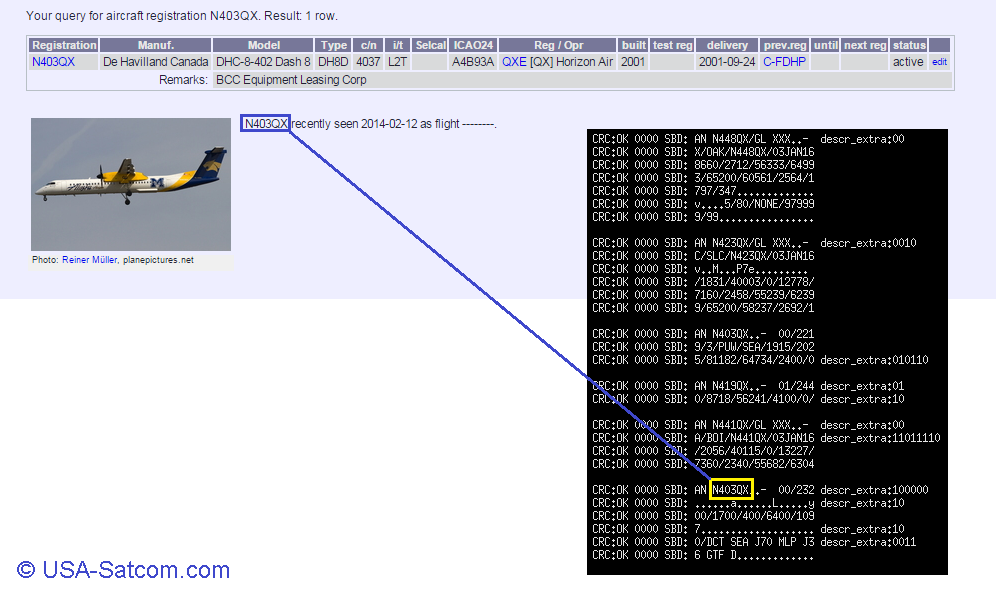
Task: Click the descr_extra:11011110 value
Action: (x=880, y=438)
